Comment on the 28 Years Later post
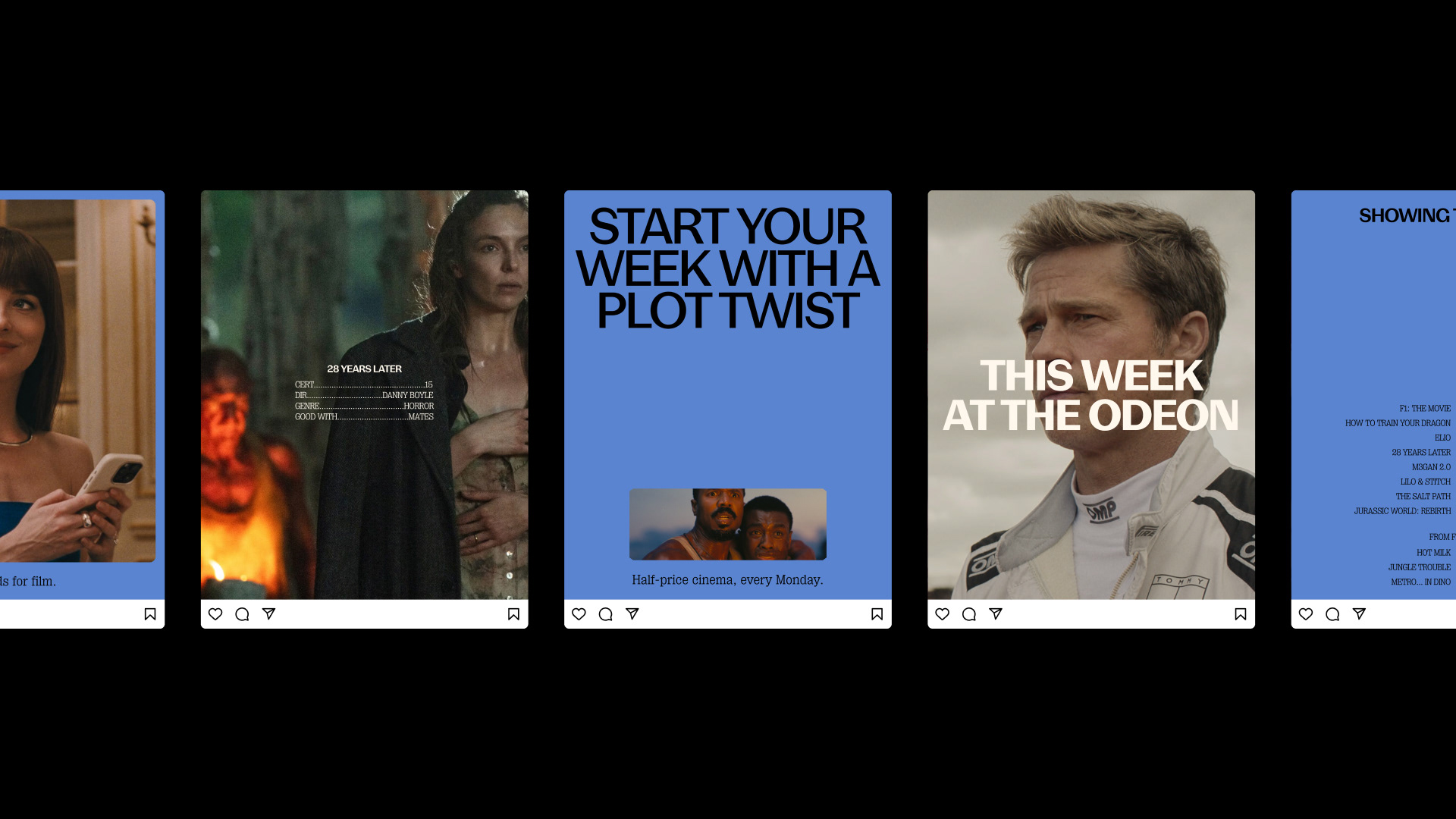Viewport: 1456px width, 819px height. point(242,614)
